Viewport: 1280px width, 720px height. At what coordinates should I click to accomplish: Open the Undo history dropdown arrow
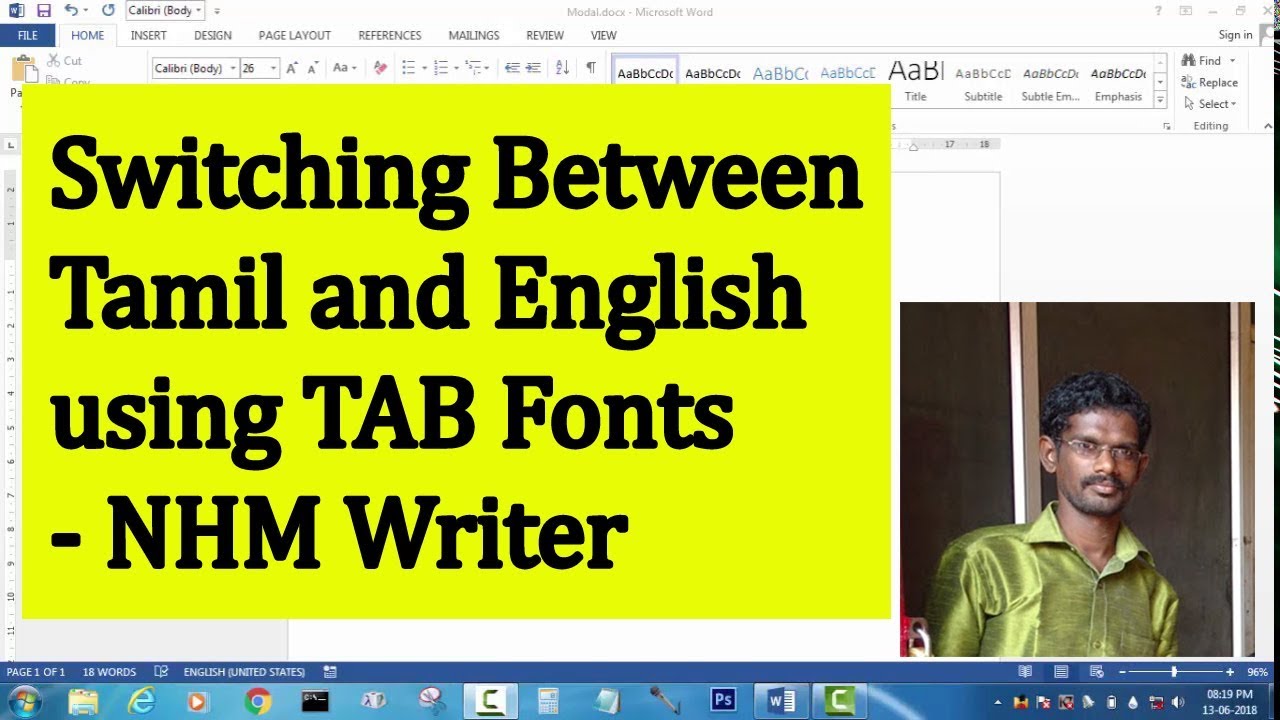point(84,11)
